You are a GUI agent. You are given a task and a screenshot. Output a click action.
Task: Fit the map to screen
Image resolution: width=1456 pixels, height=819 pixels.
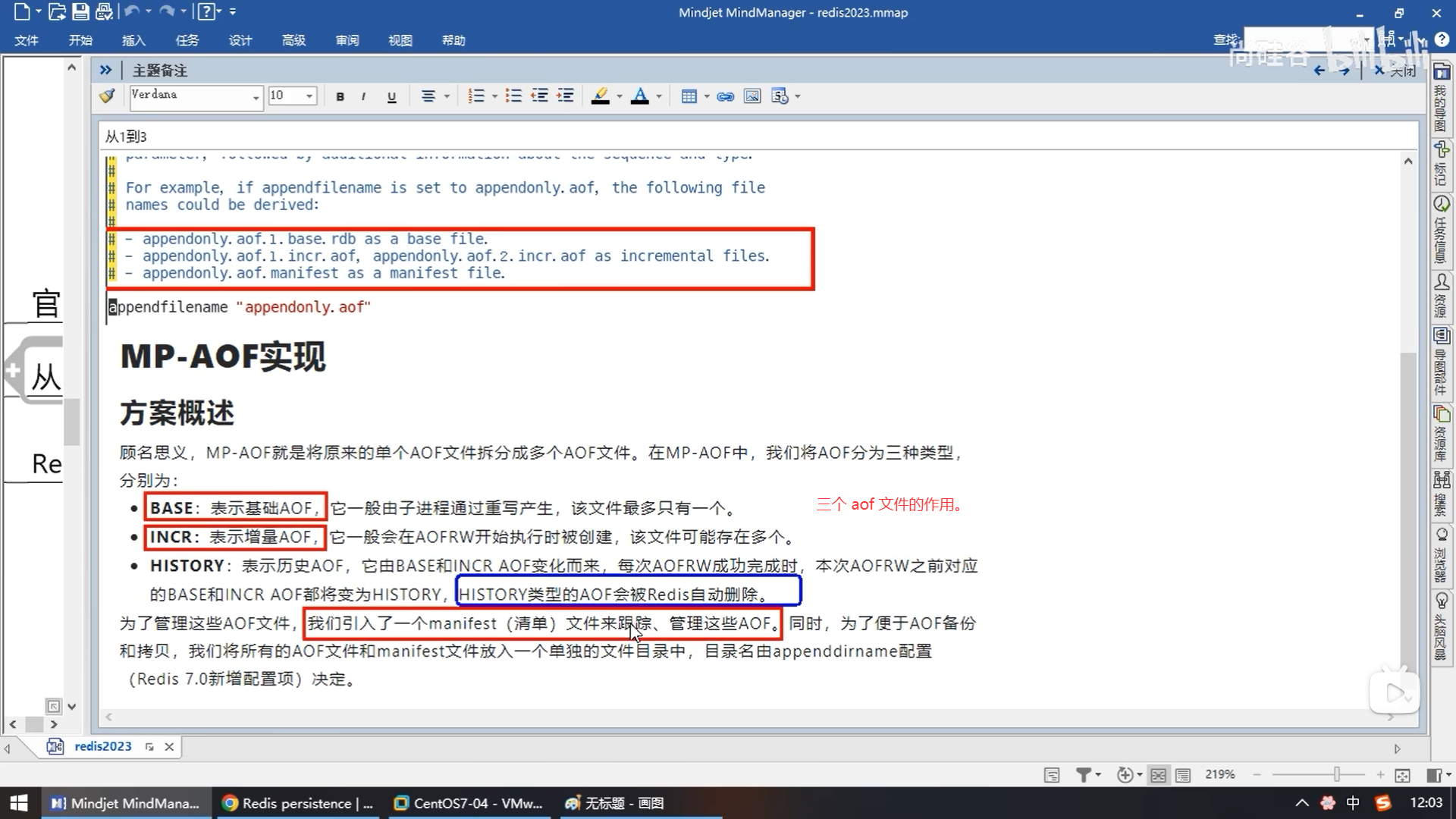click(x=1402, y=774)
